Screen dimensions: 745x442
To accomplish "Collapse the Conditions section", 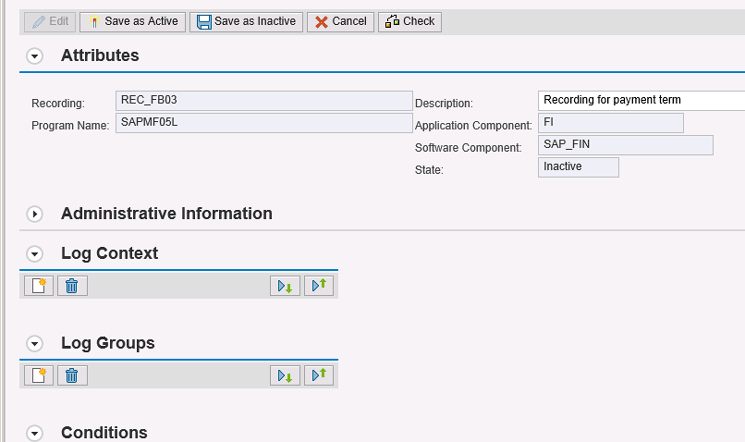I will (x=36, y=433).
